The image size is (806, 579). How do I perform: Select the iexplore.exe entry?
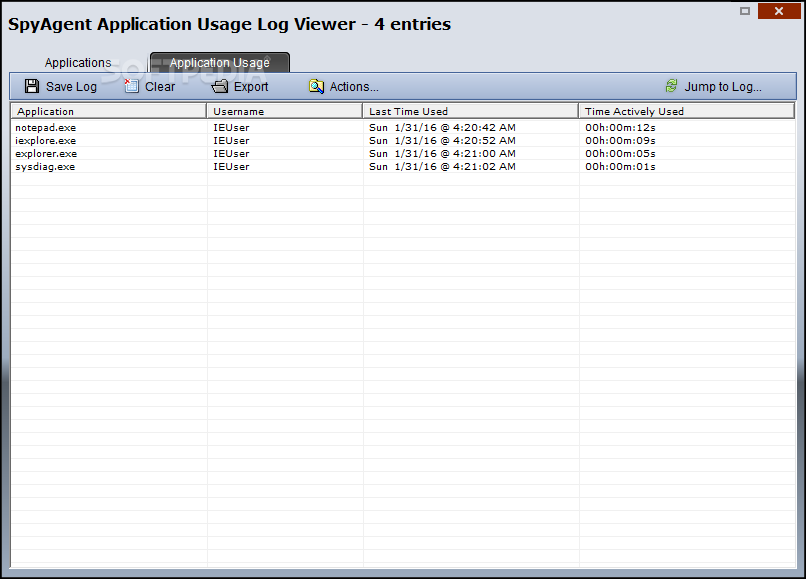(45, 140)
